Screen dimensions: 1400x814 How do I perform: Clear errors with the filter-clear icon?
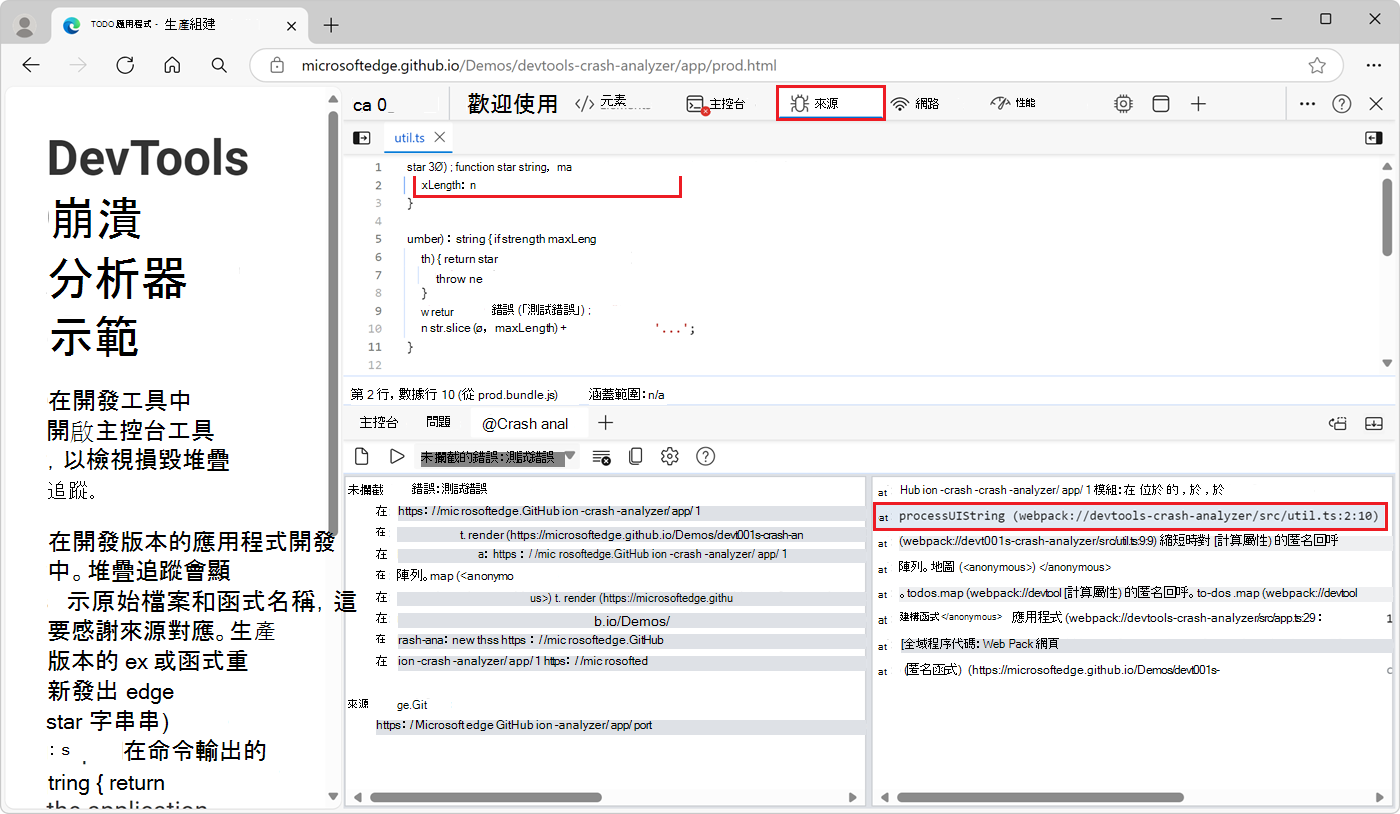[x=600, y=456]
